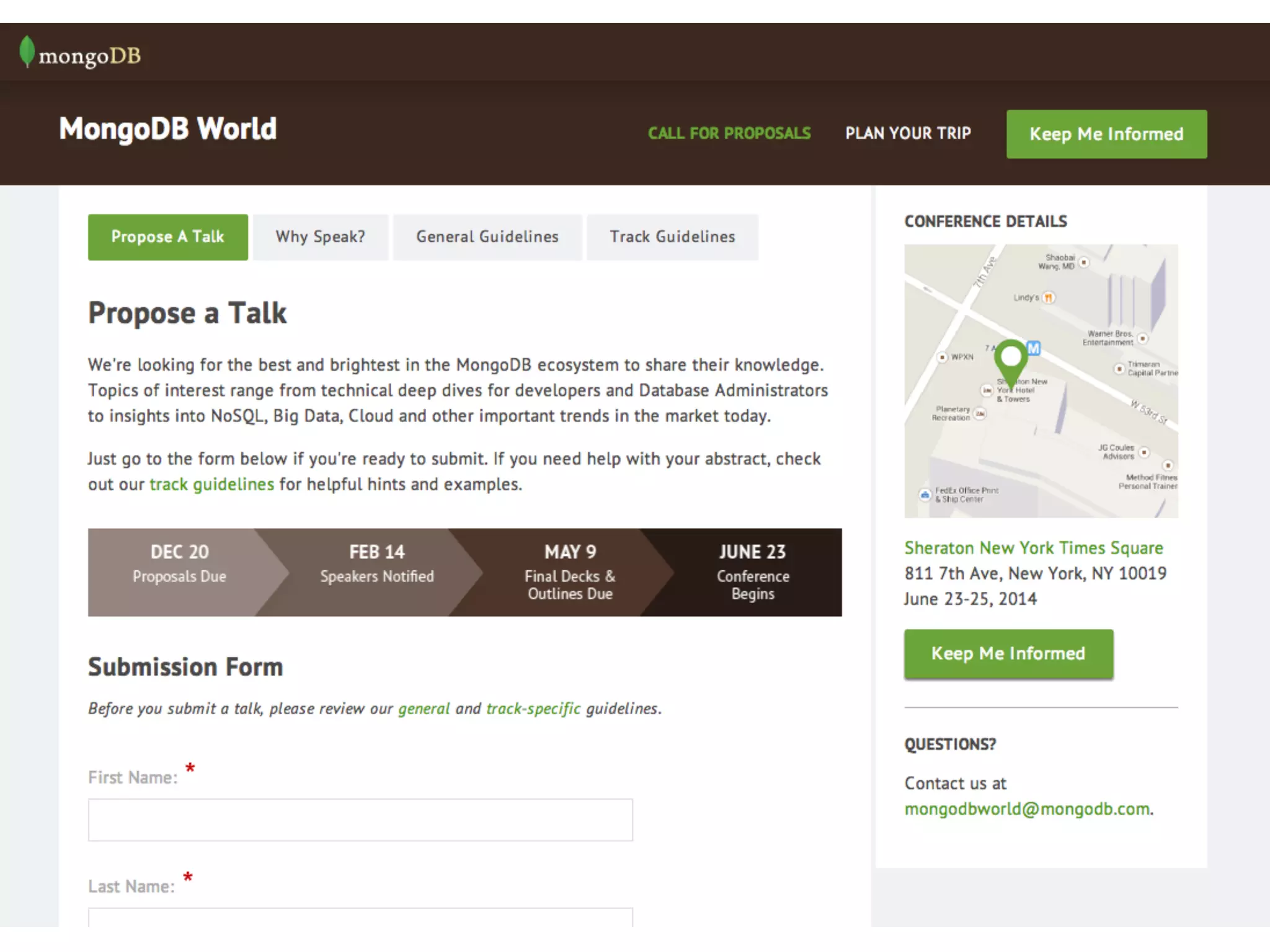
Task: Follow the 'track-specific' guidelines link
Action: [x=533, y=708]
